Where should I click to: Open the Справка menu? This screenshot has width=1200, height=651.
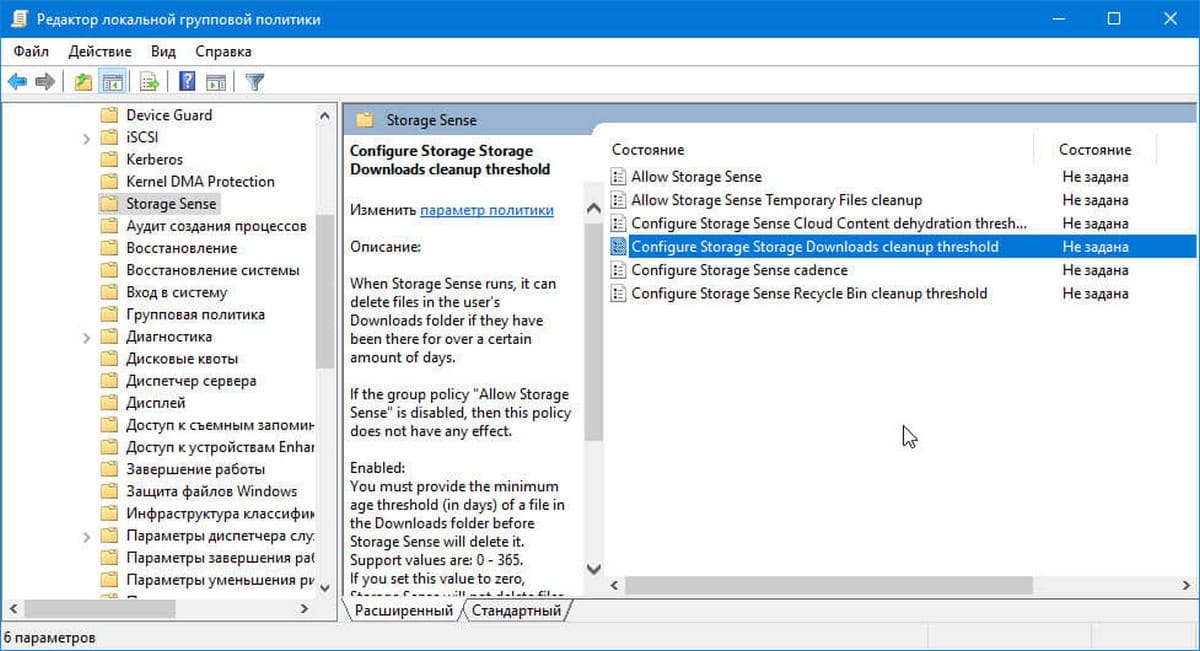[223, 51]
